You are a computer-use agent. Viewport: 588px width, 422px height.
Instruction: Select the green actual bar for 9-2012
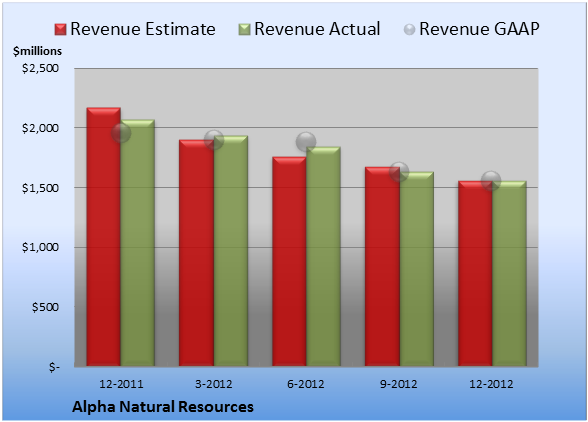click(416, 269)
